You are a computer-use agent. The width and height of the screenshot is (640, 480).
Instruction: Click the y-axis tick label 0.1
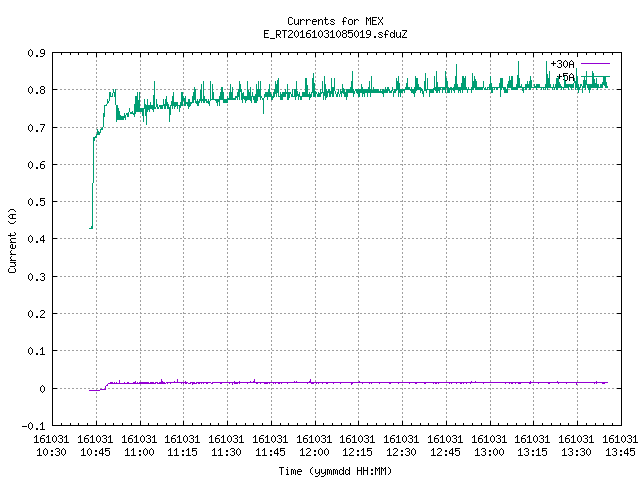[x=36, y=351]
